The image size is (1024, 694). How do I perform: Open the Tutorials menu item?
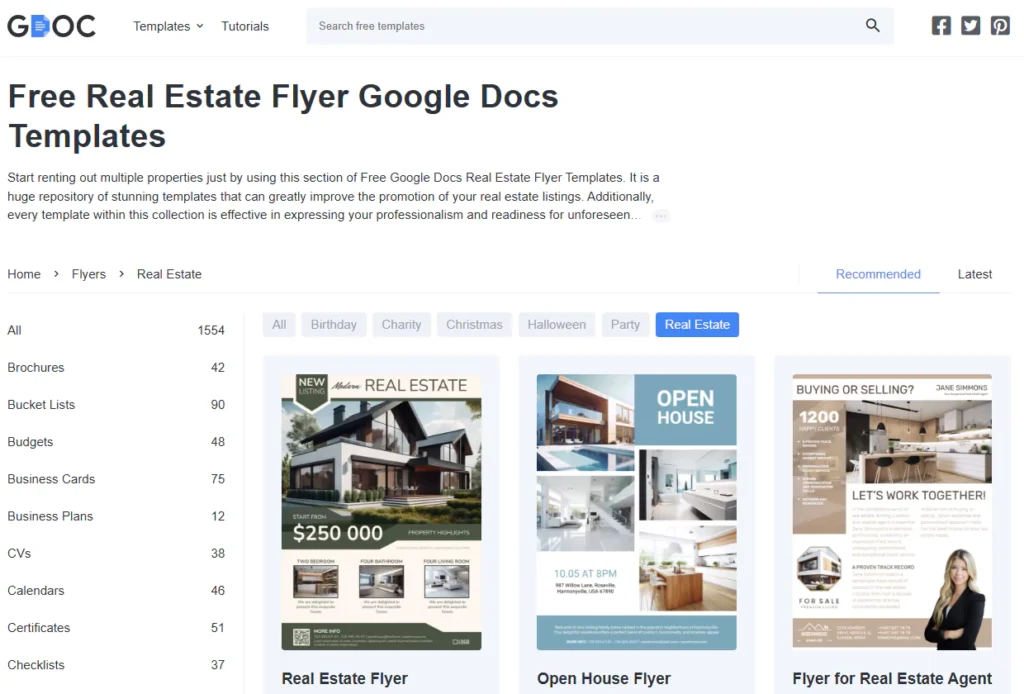point(245,26)
